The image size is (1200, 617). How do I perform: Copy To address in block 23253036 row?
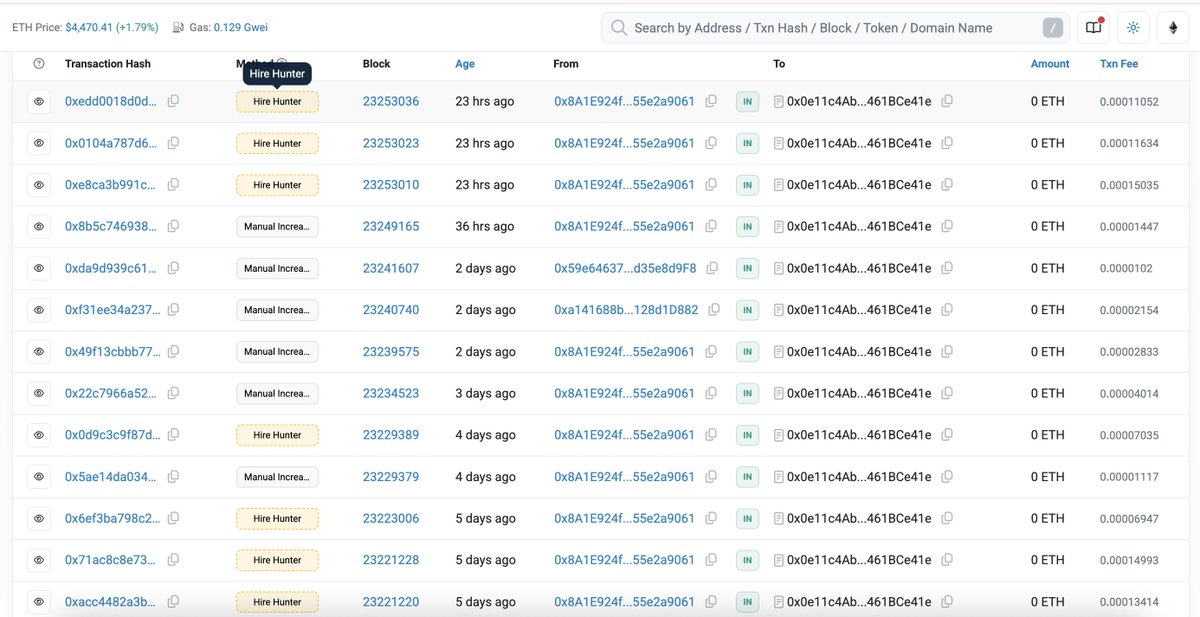(947, 101)
